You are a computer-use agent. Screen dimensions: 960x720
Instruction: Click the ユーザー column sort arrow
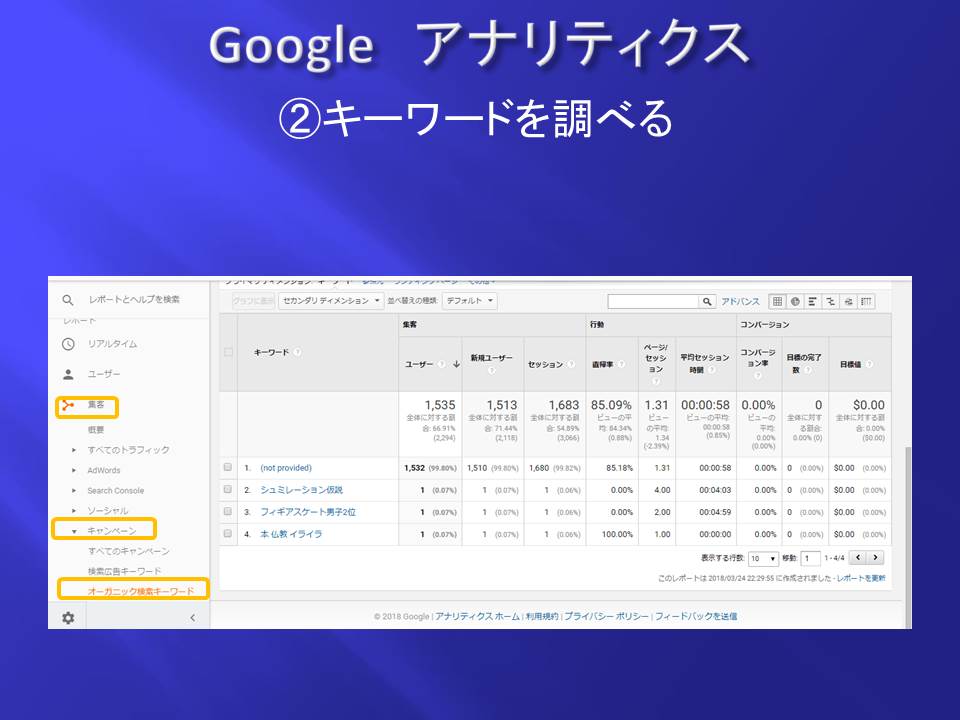456,364
